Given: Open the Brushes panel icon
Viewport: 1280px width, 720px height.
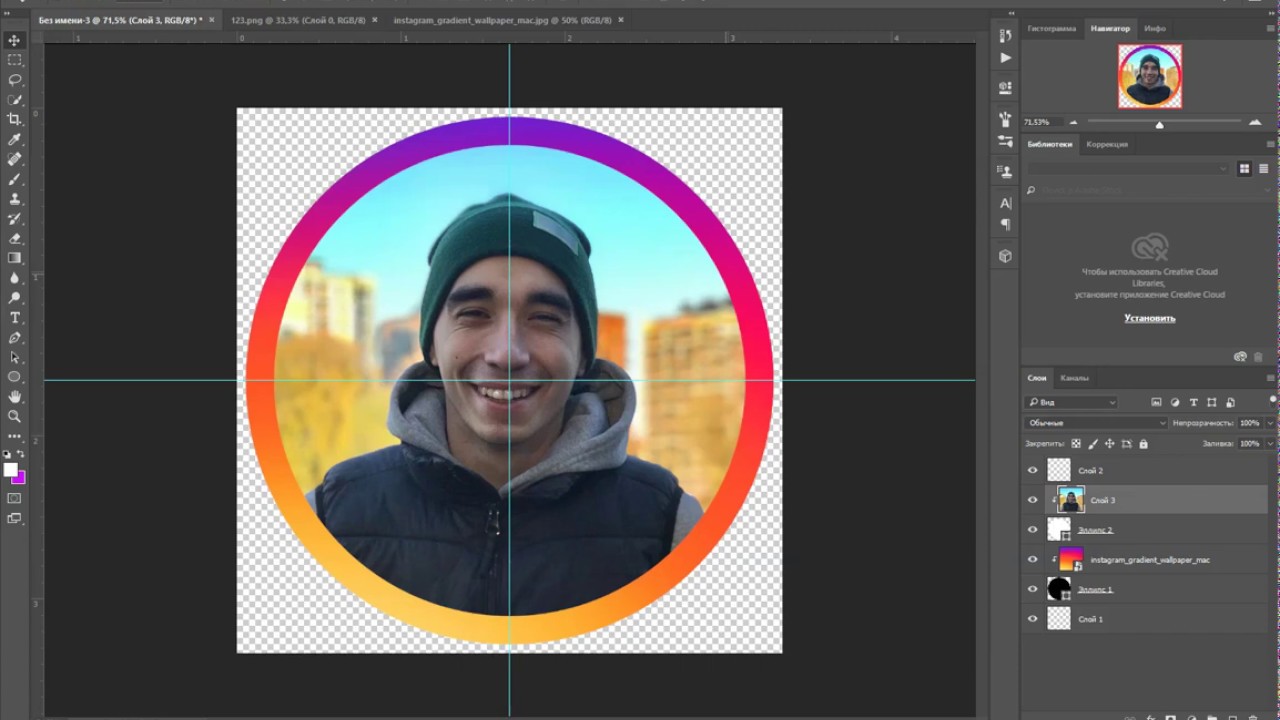Looking at the screenshot, I should [x=1005, y=119].
